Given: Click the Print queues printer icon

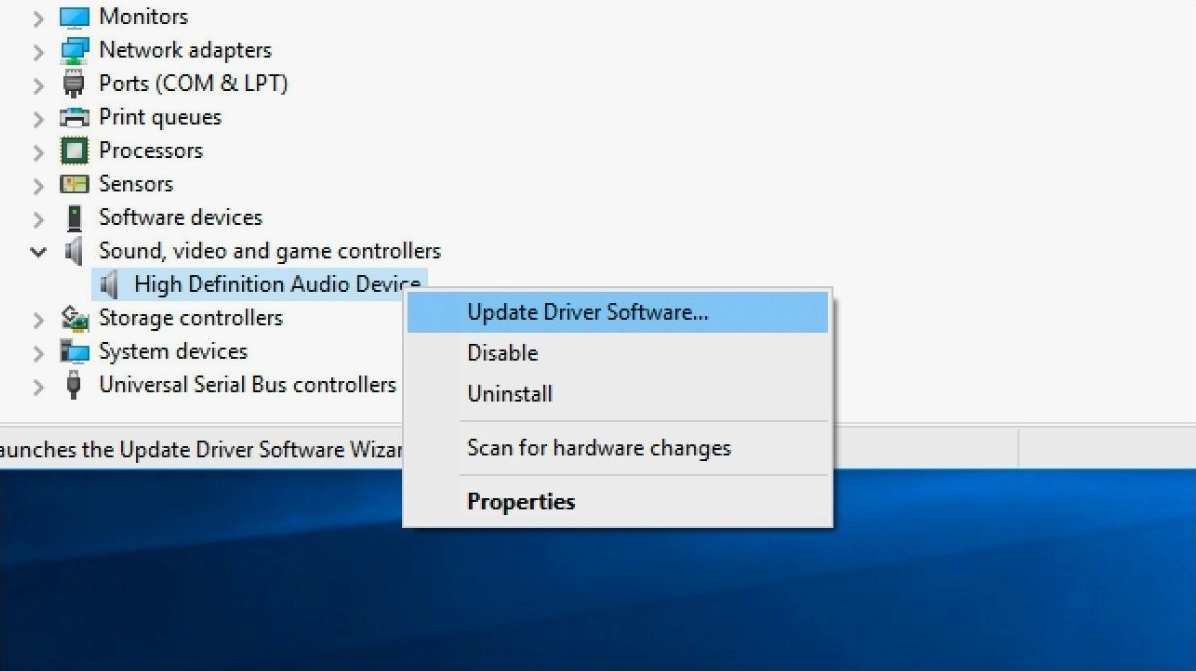Looking at the screenshot, I should [74, 117].
